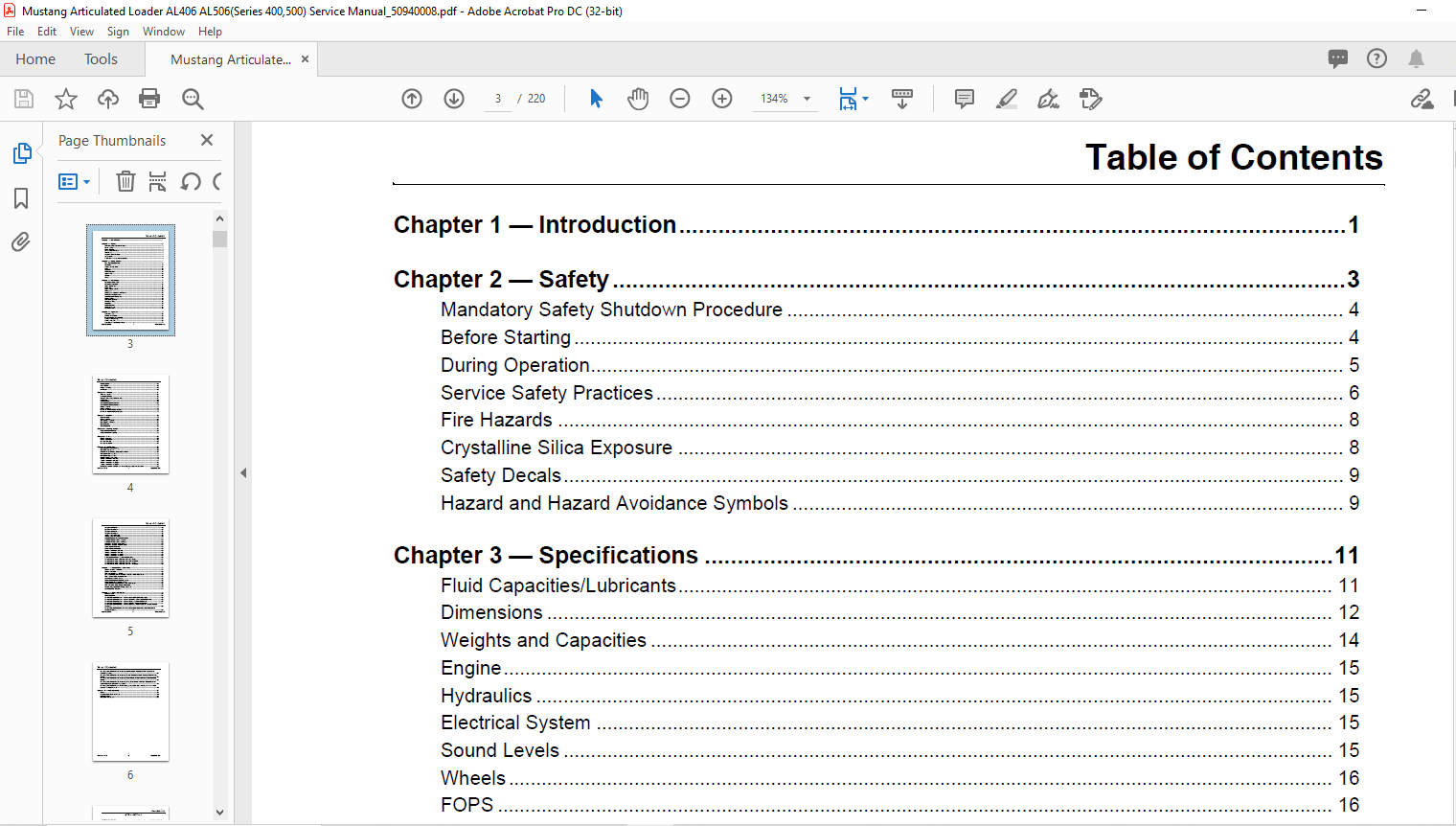Open the Window menu
The width and height of the screenshot is (1456, 826).
(164, 32)
